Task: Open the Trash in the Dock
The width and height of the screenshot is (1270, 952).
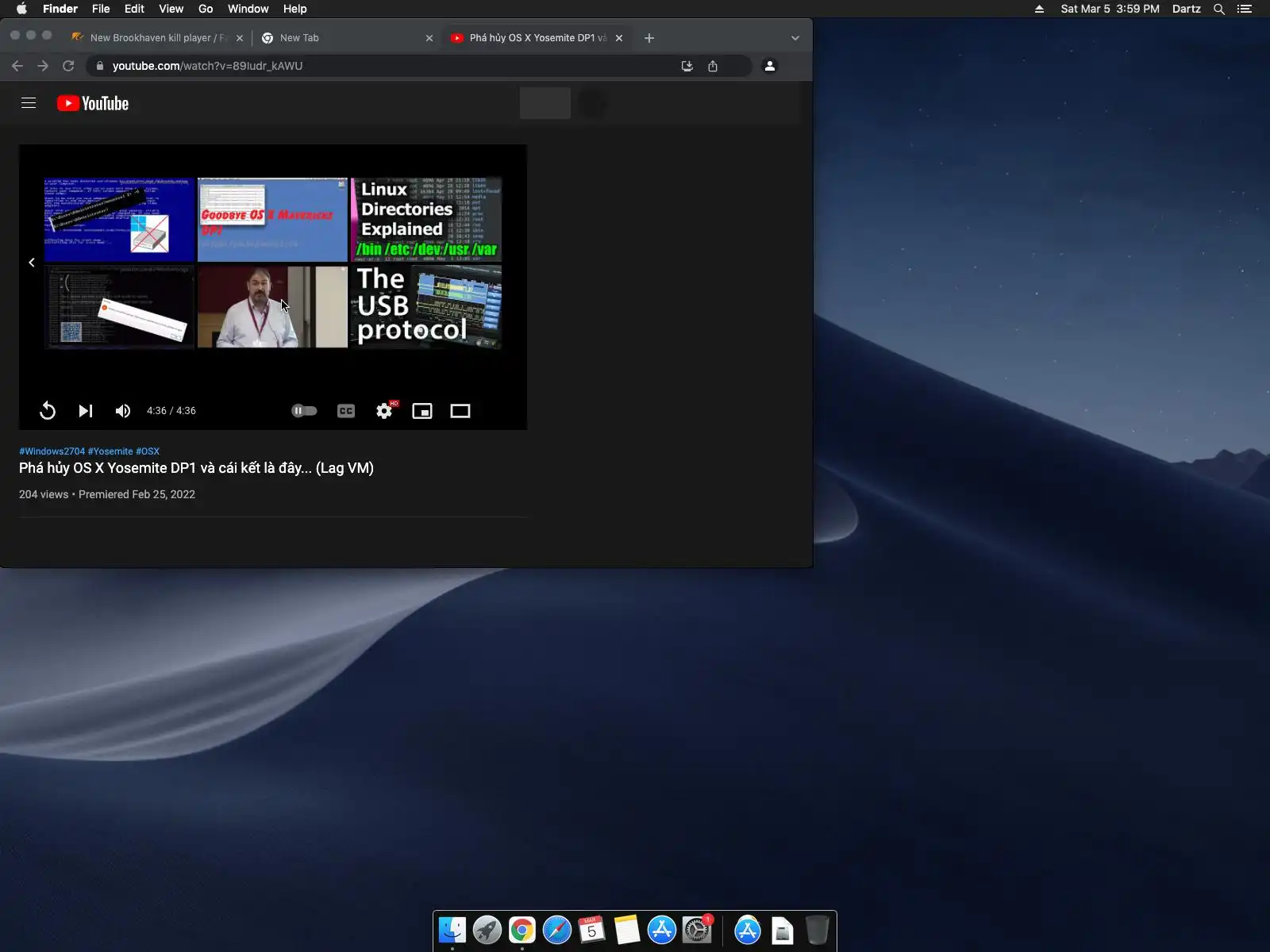Action: tap(817, 930)
